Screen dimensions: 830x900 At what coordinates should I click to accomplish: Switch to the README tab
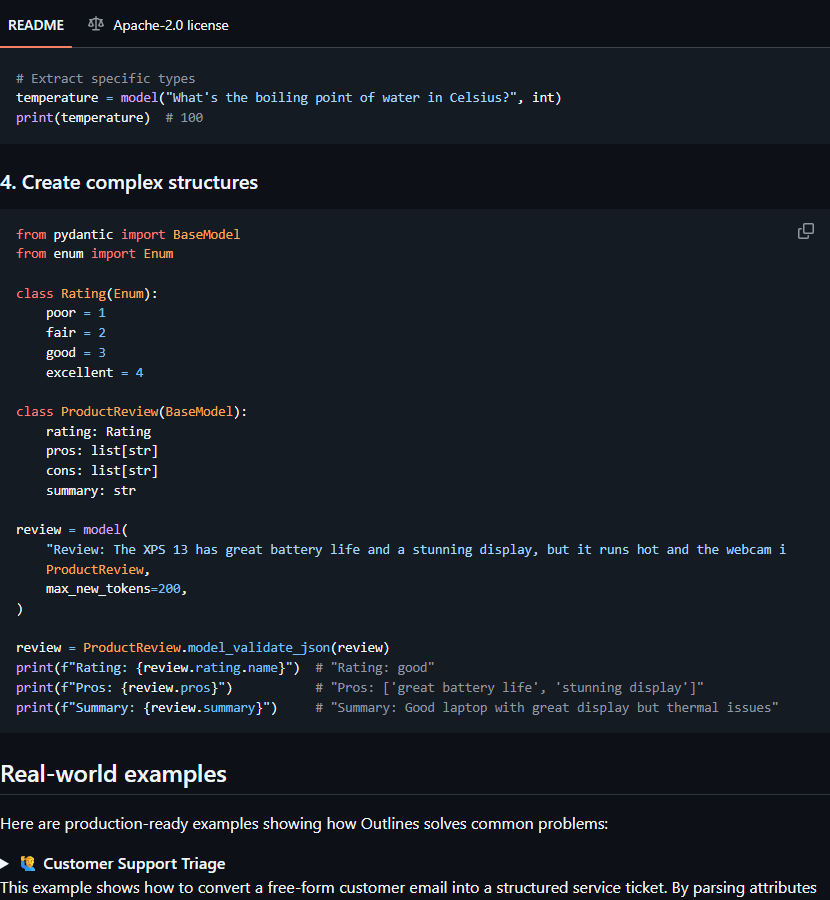[36, 25]
